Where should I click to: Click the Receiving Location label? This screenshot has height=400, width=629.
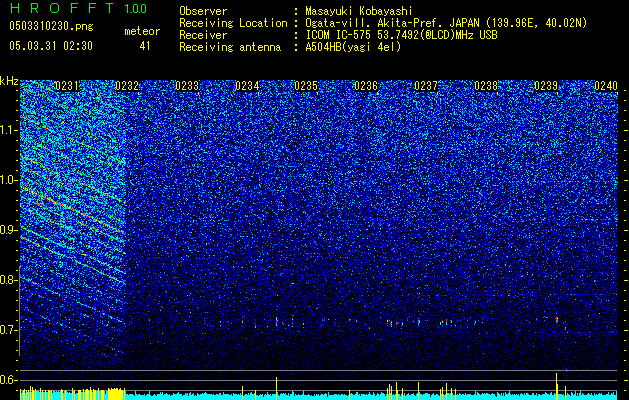[x=233, y=23]
